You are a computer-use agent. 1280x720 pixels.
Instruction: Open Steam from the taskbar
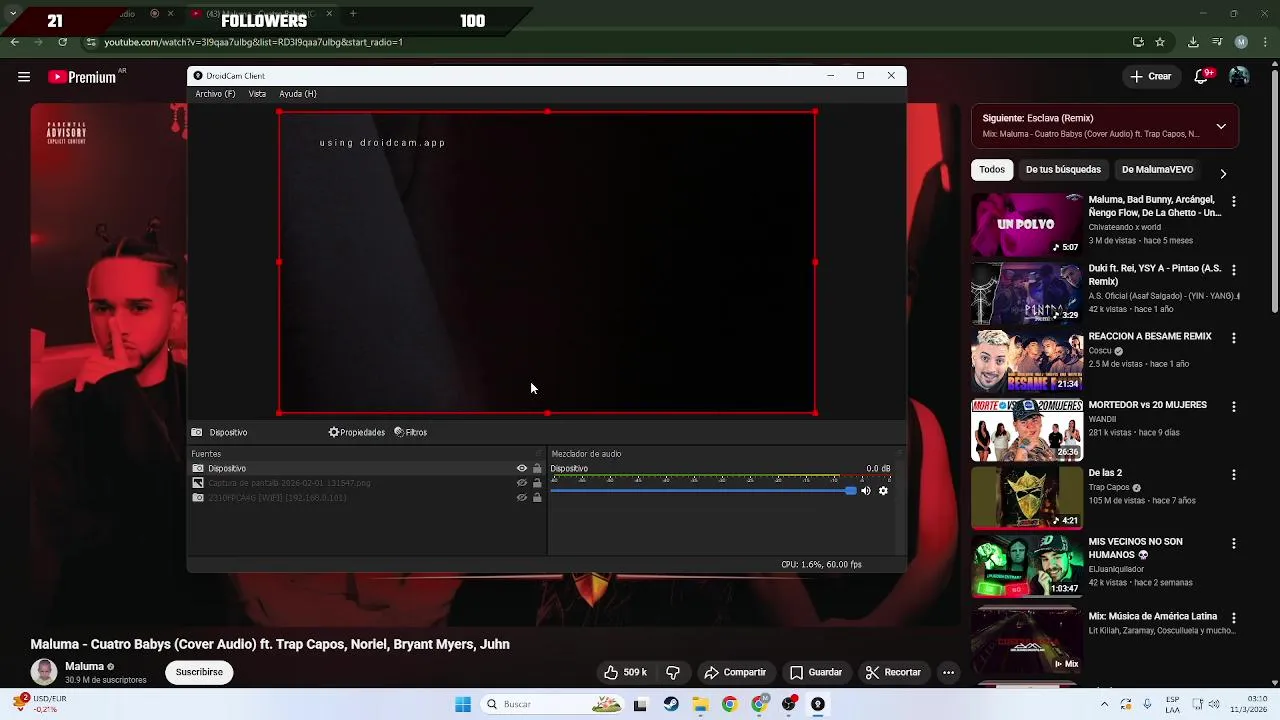pyautogui.click(x=671, y=705)
